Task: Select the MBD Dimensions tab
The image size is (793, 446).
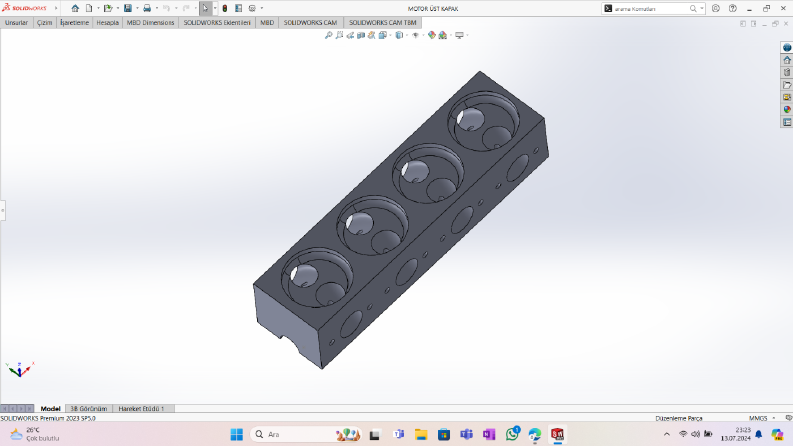Action: pos(150,23)
